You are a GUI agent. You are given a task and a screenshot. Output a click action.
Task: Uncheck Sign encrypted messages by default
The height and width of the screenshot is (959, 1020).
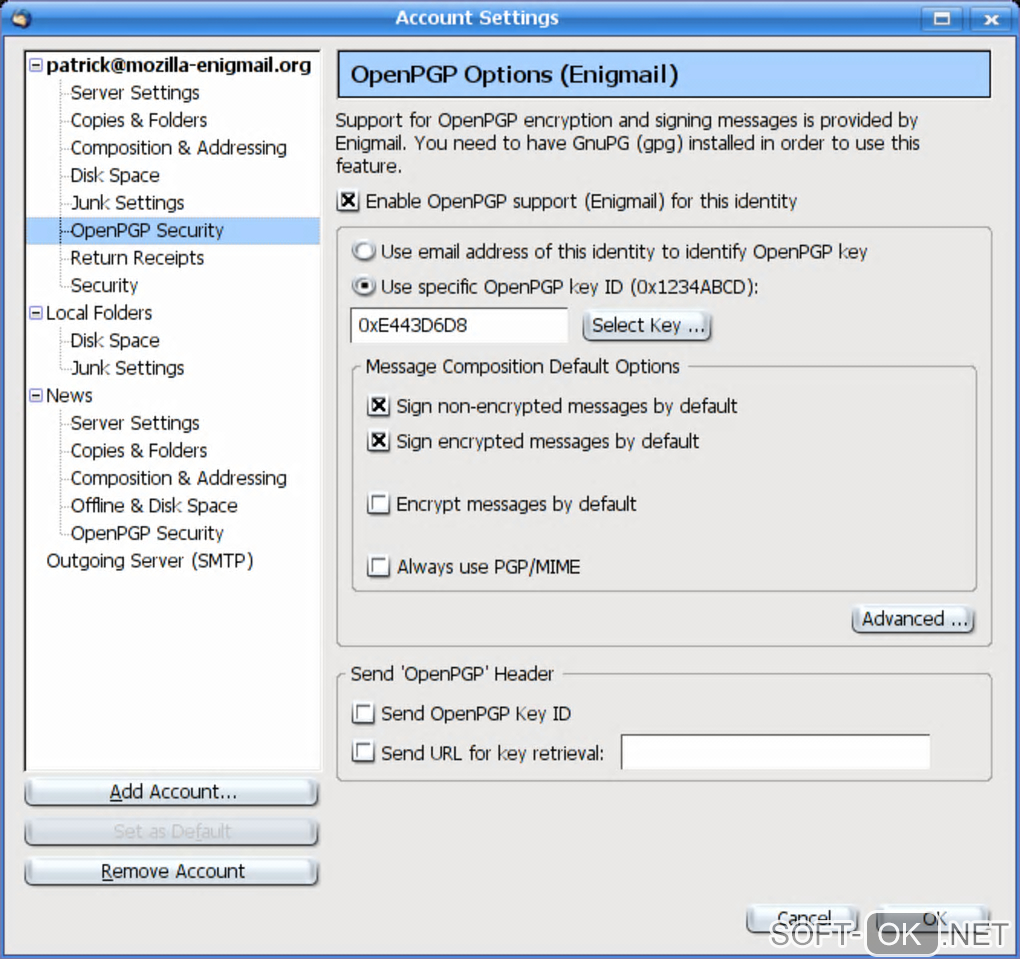378,441
